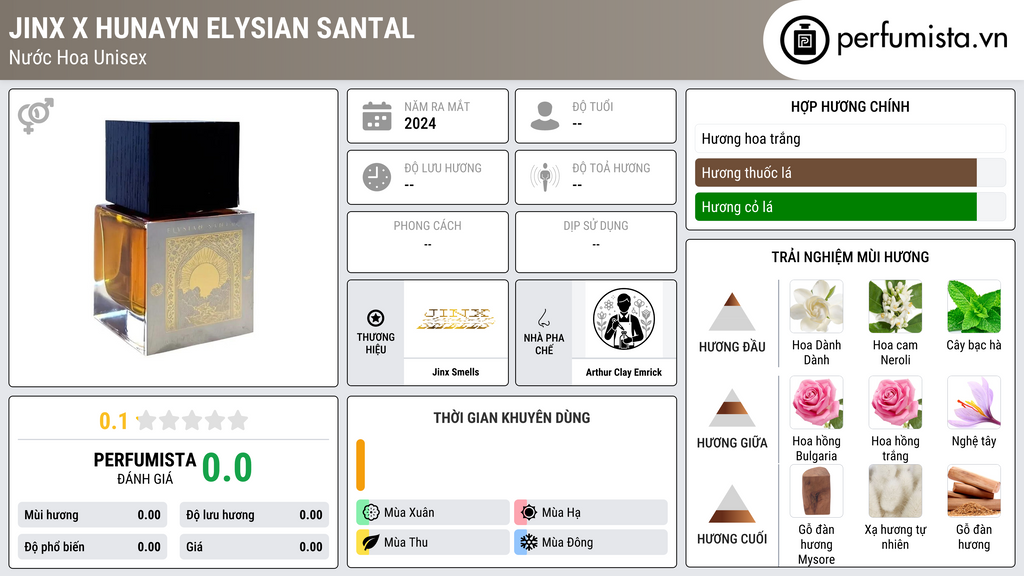The height and width of the screenshot is (576, 1024).
Task: Open the Arthur Clay Emrick perfumer link
Action: point(624,372)
